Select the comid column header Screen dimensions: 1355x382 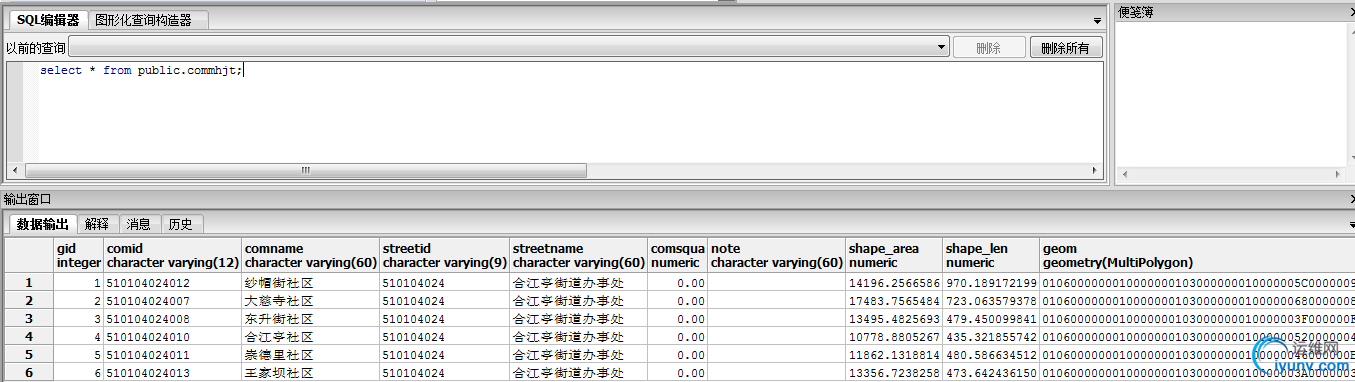pos(173,255)
